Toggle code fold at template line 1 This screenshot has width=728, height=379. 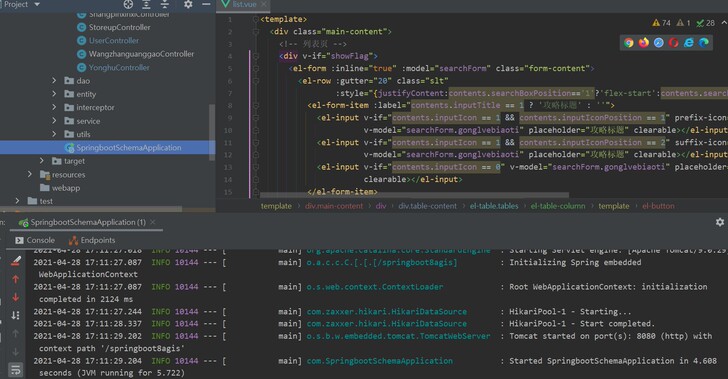pos(255,20)
